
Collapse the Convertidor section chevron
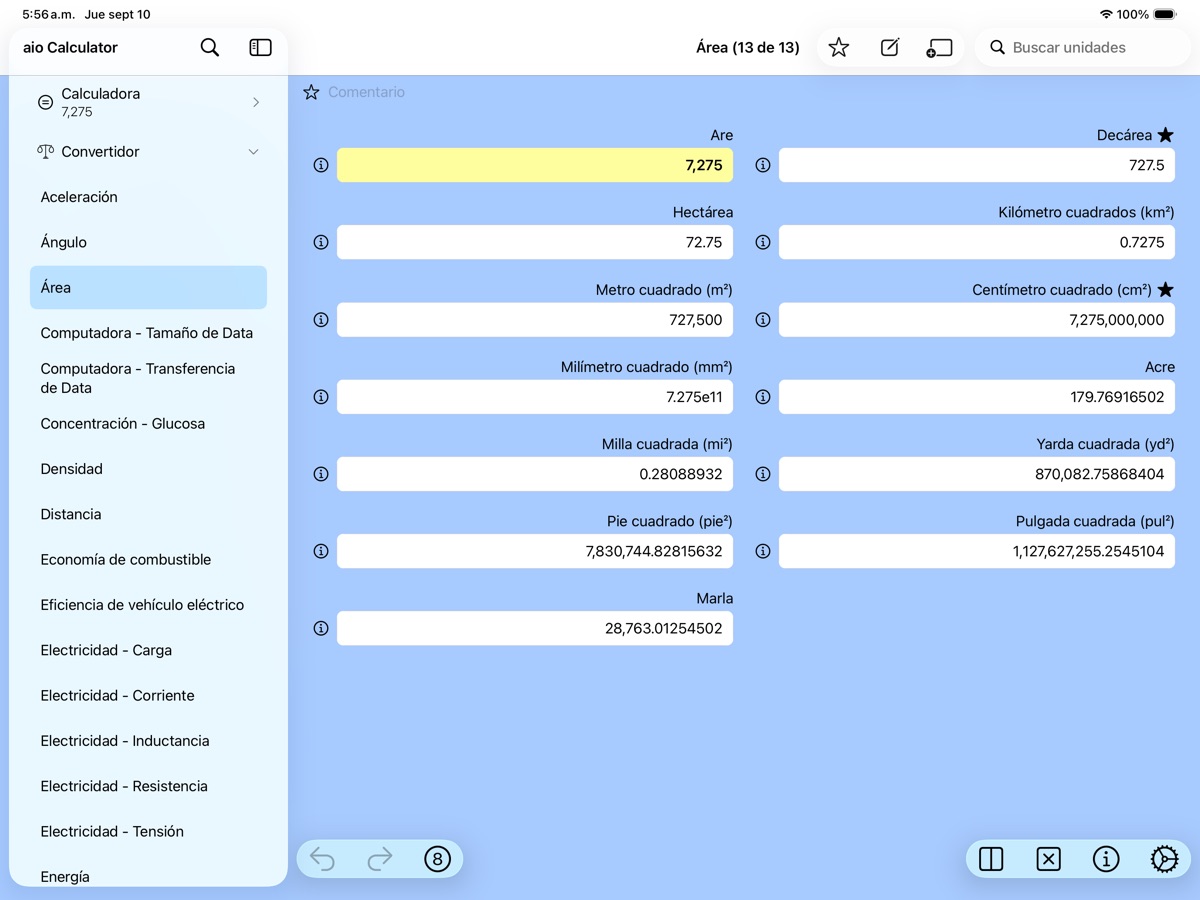click(253, 152)
